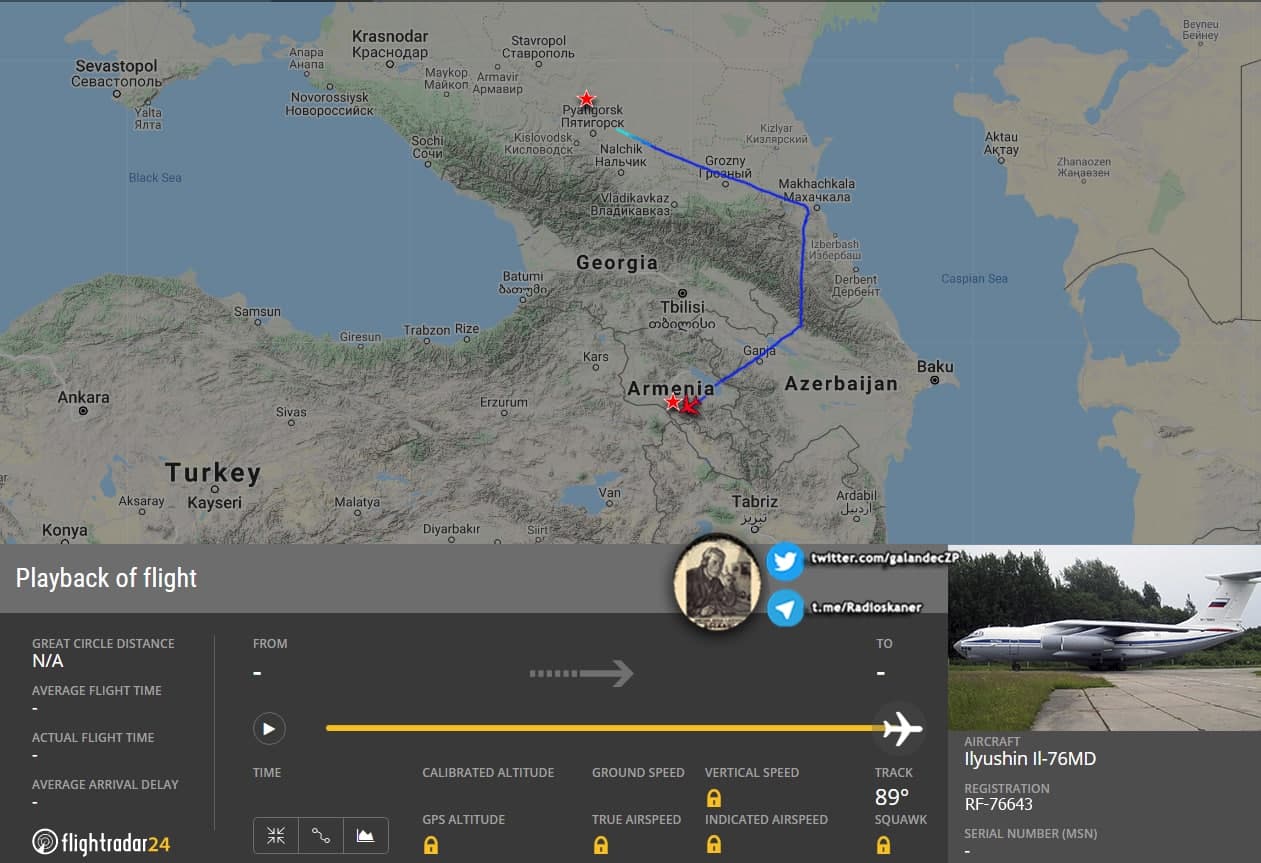Click the red star marker near Pyatigorsk
The width and height of the screenshot is (1261, 863).
tap(587, 99)
